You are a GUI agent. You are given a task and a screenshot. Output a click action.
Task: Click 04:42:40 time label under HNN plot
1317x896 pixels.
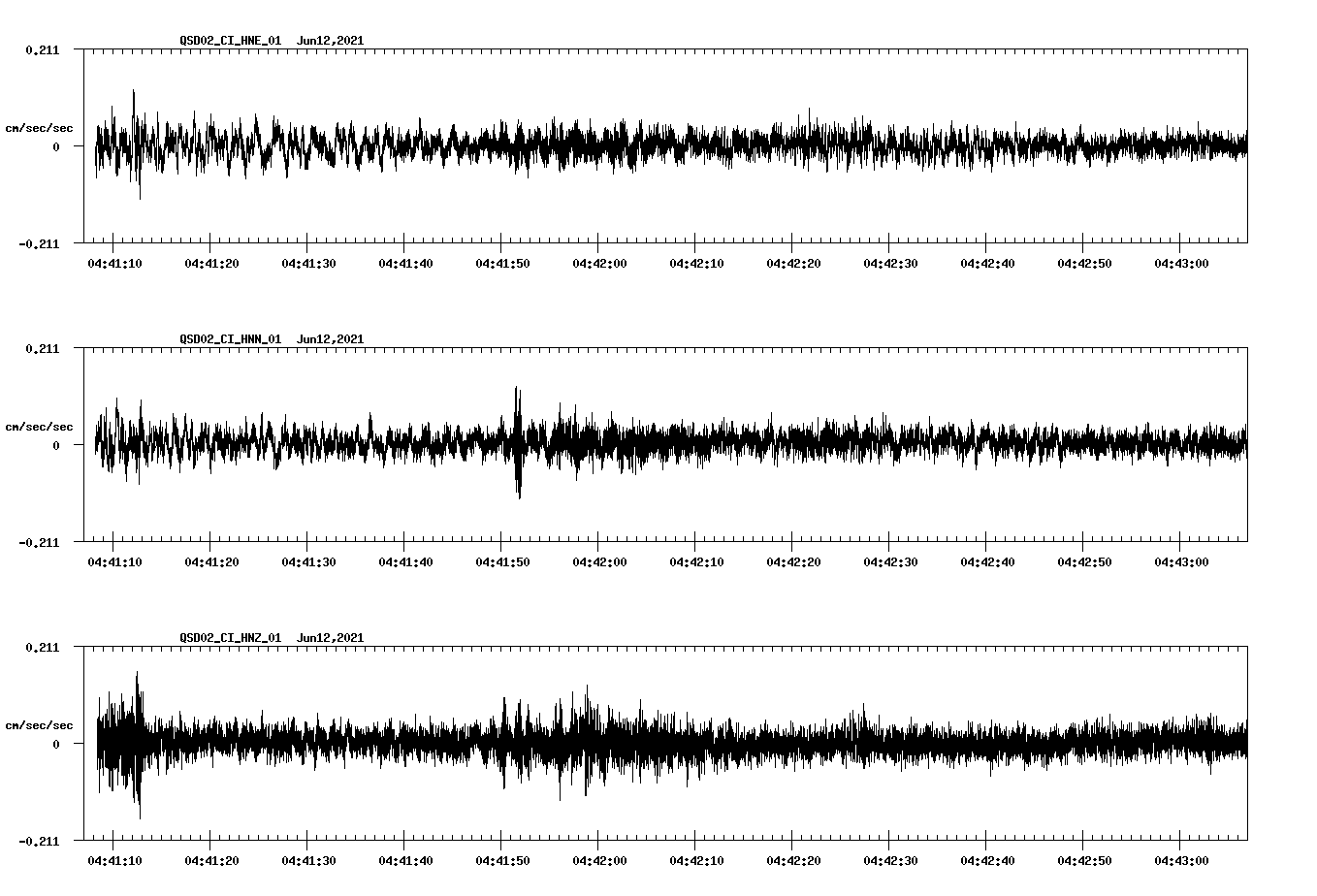[987, 562]
